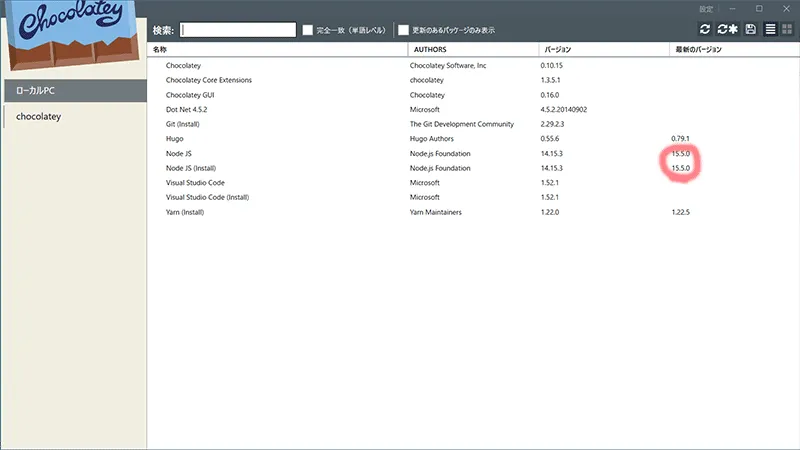The image size is (800, 450).
Task: Click version 0.16.0 cell
Action: pos(549,95)
